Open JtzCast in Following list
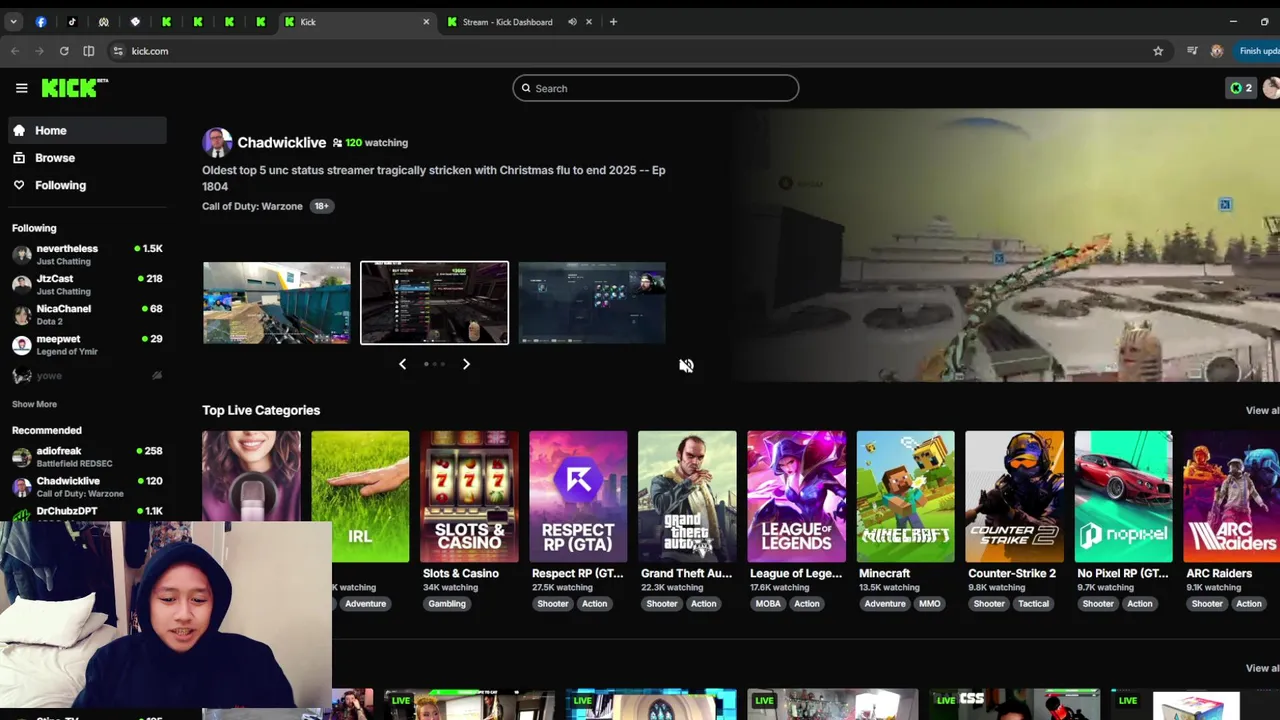 pyautogui.click(x=88, y=284)
